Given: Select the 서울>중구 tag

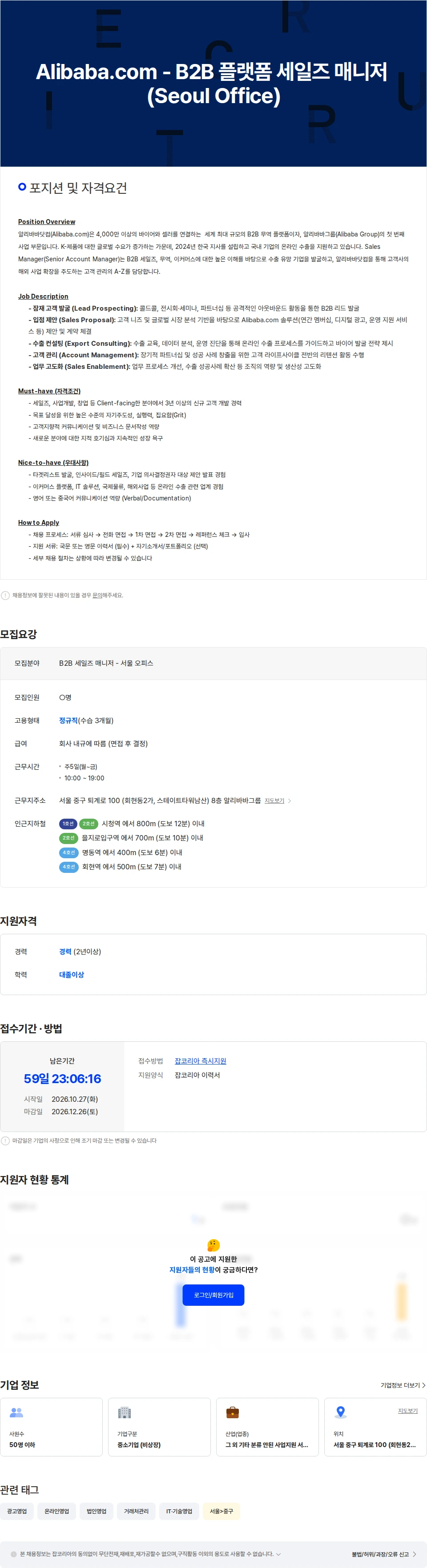Looking at the screenshot, I should click(221, 1512).
